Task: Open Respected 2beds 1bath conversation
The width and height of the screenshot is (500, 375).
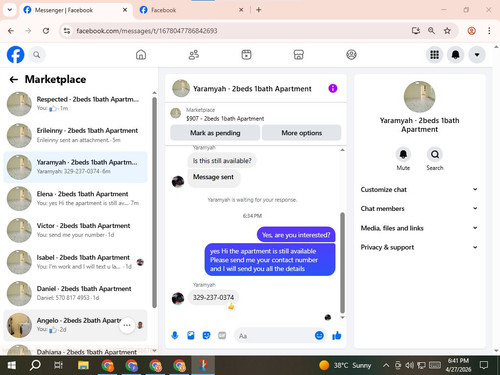Action: click(75, 104)
